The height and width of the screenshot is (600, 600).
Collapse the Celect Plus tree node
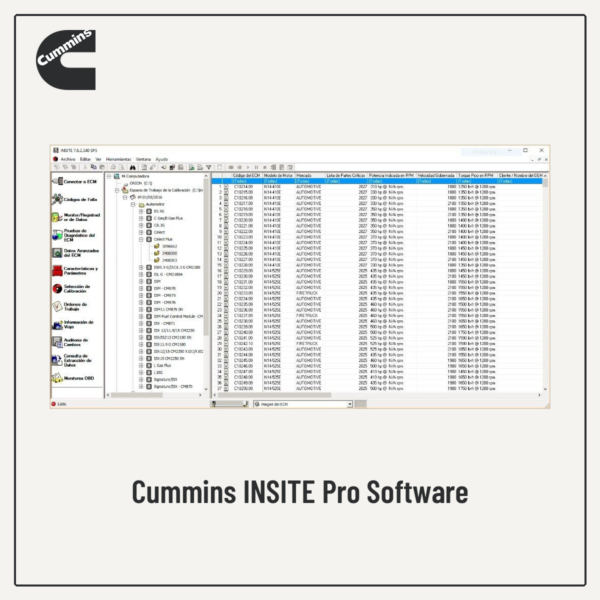click(141, 239)
